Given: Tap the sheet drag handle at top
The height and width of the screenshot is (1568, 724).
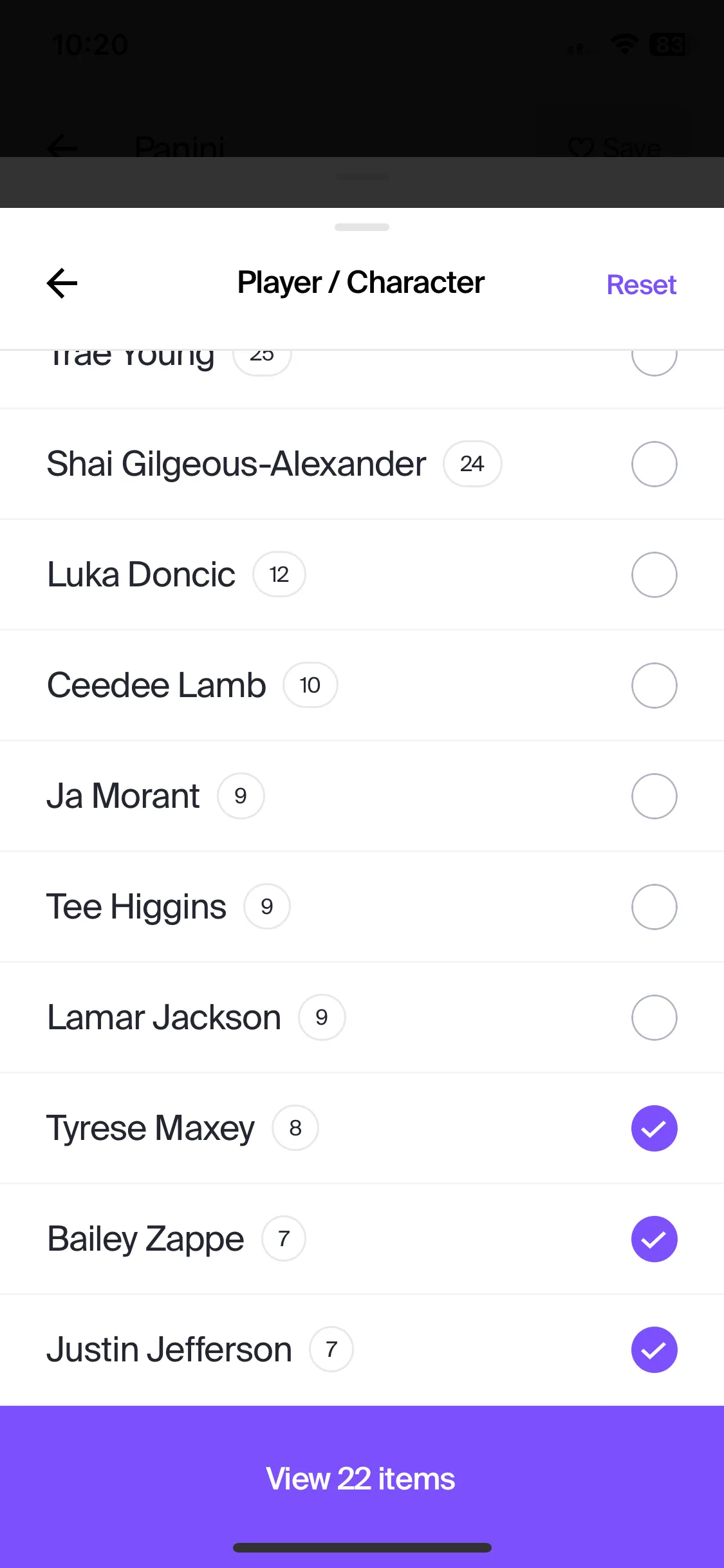Looking at the screenshot, I should pyautogui.click(x=362, y=227).
